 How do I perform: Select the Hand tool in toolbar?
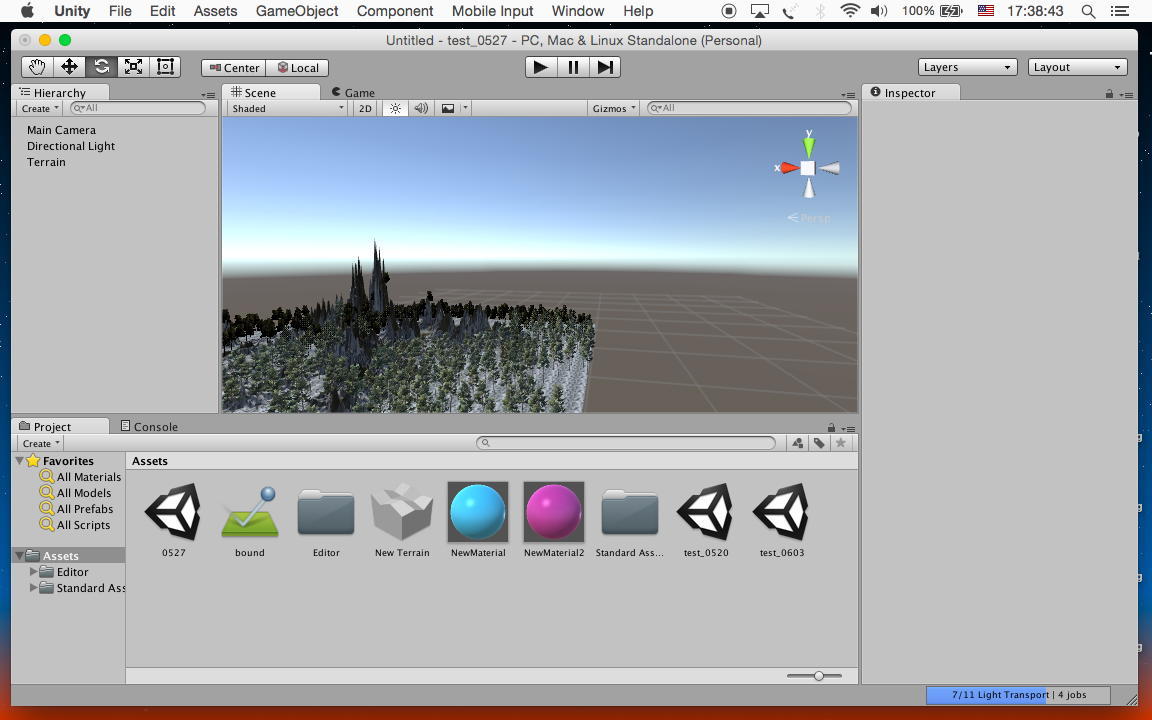(x=37, y=67)
